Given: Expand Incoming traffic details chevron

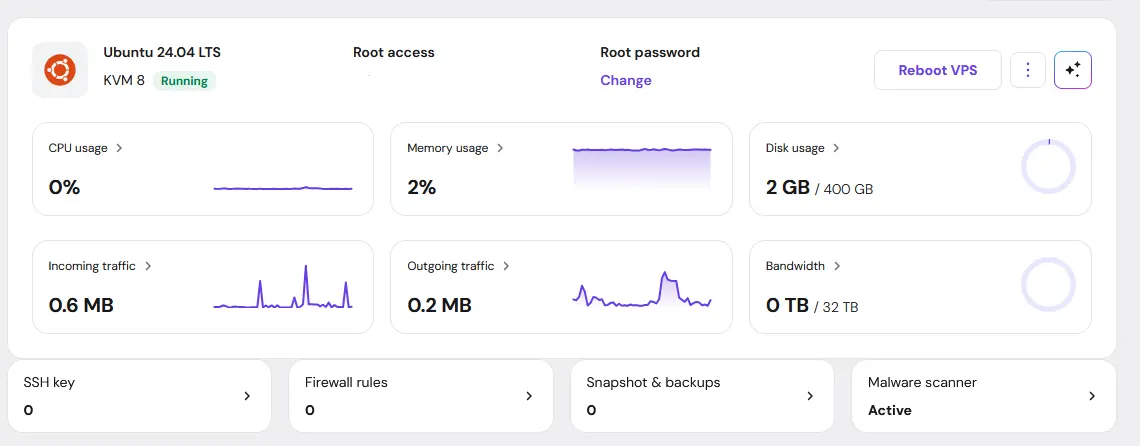Looking at the screenshot, I should 148,266.
